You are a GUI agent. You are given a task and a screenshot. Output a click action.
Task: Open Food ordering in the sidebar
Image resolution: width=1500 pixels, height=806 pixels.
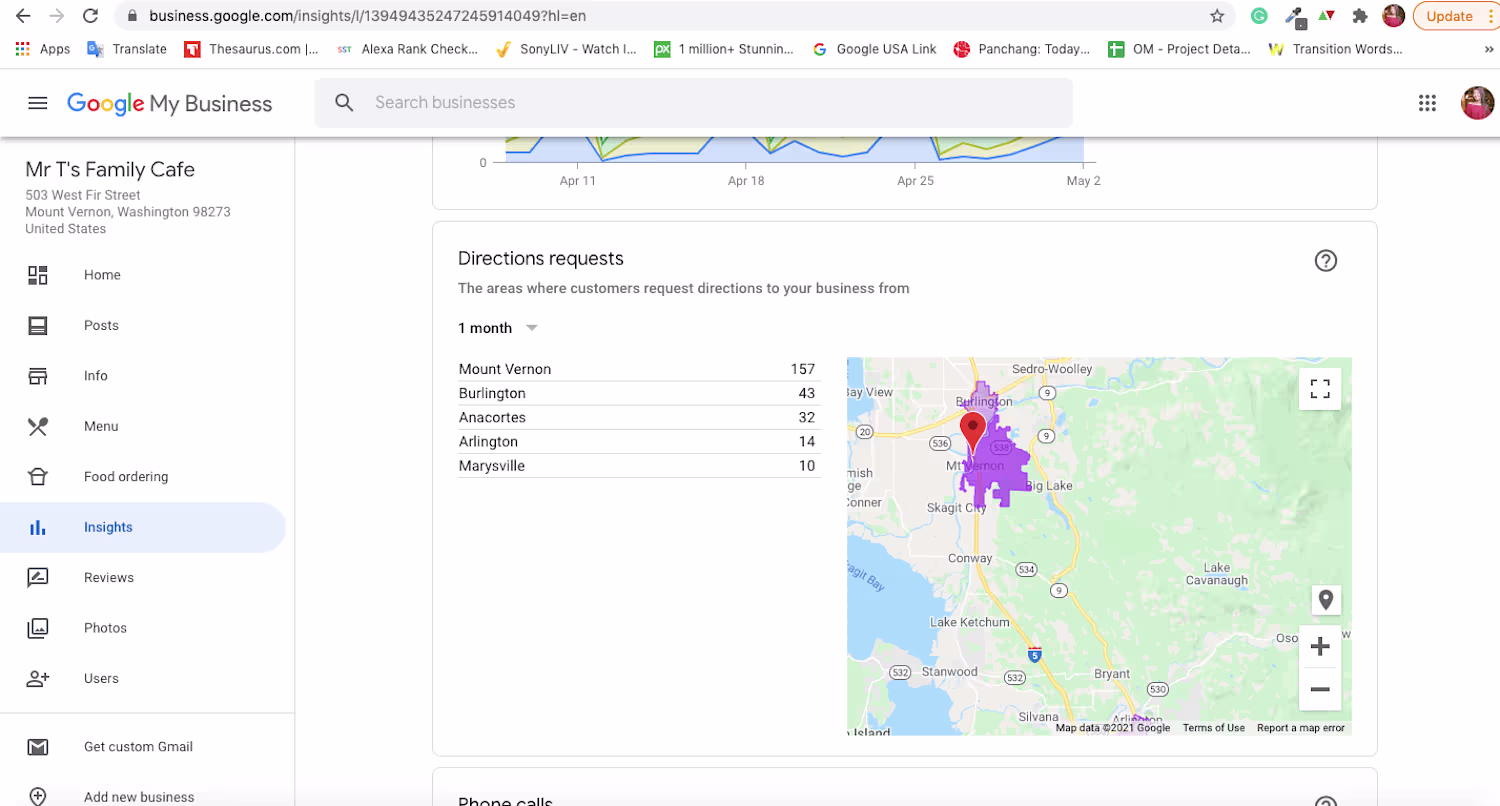pyautogui.click(x=125, y=477)
